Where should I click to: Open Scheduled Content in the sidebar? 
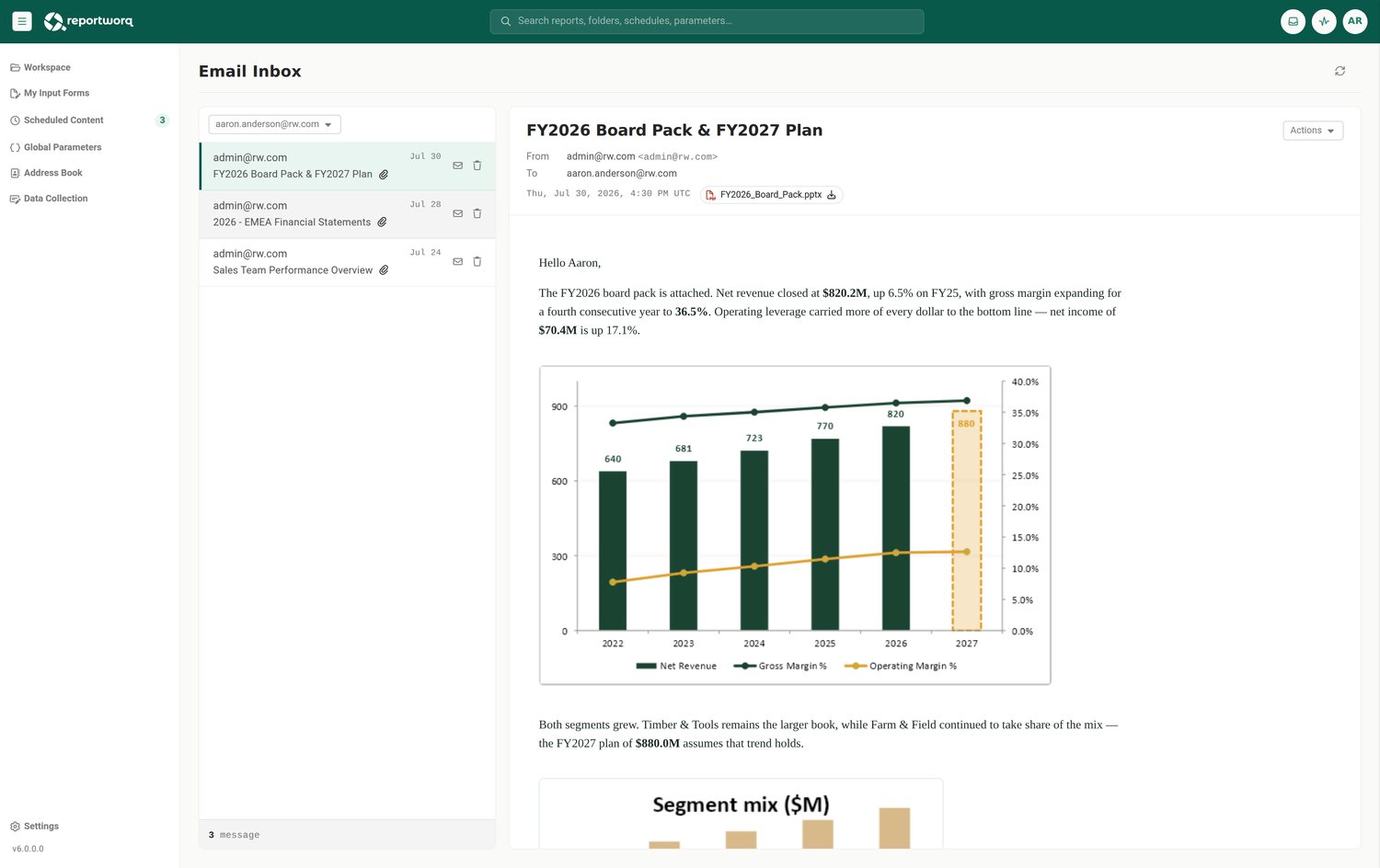tap(89, 120)
